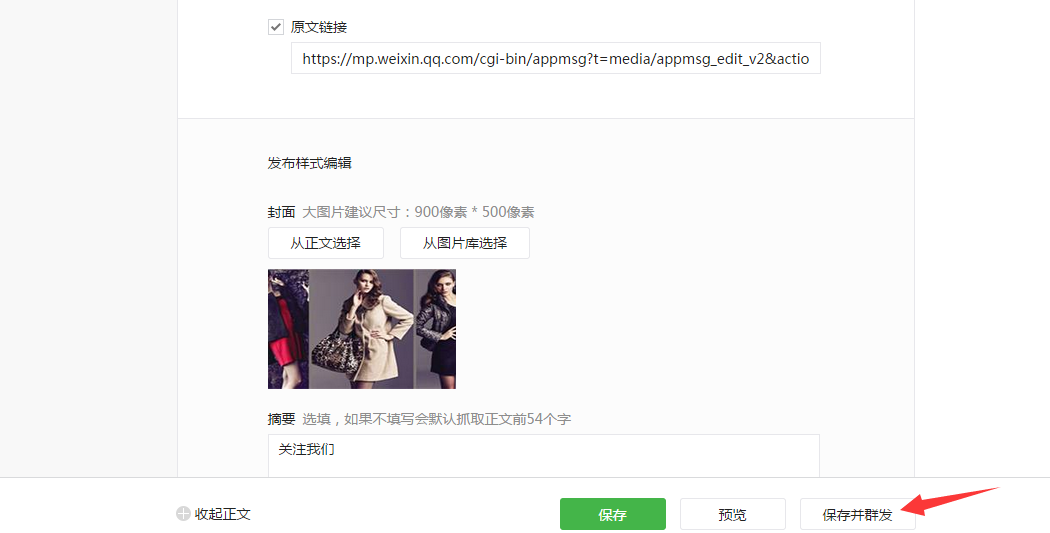Collapse body via 收起正文 text
Screen dimensions: 1050x533
tap(222, 514)
